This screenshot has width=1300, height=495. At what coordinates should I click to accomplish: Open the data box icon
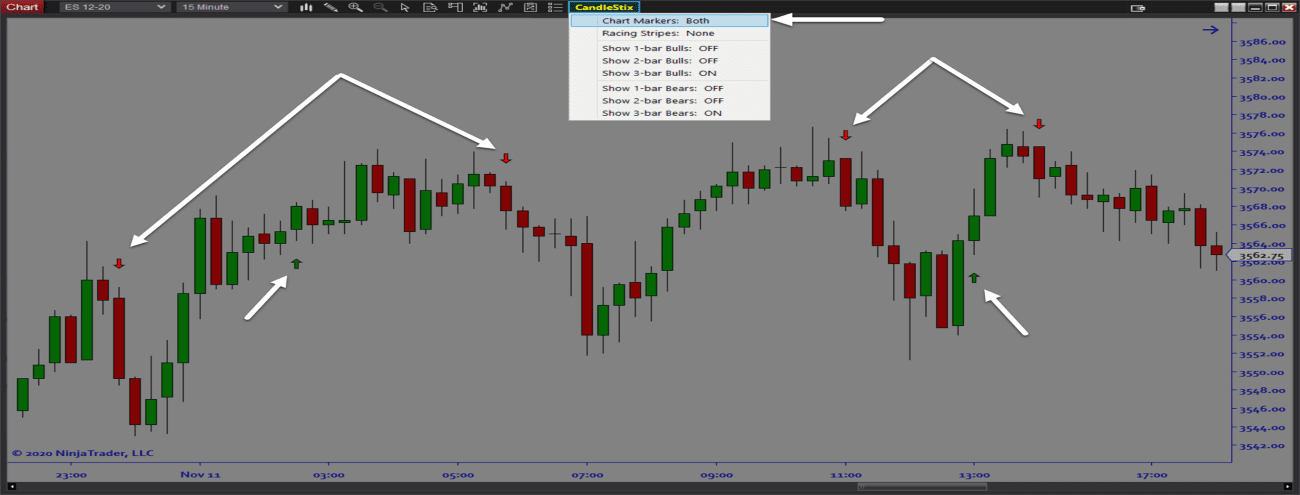[430, 7]
